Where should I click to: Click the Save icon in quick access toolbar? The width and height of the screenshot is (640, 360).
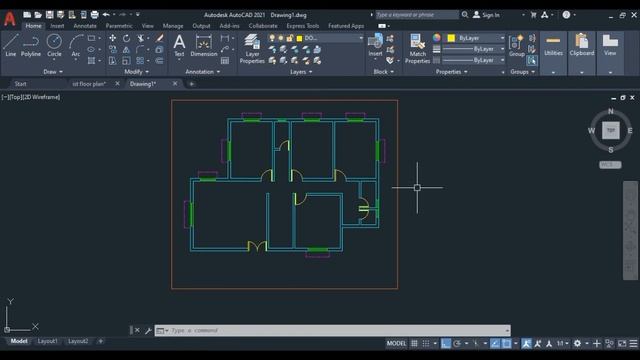coord(49,15)
